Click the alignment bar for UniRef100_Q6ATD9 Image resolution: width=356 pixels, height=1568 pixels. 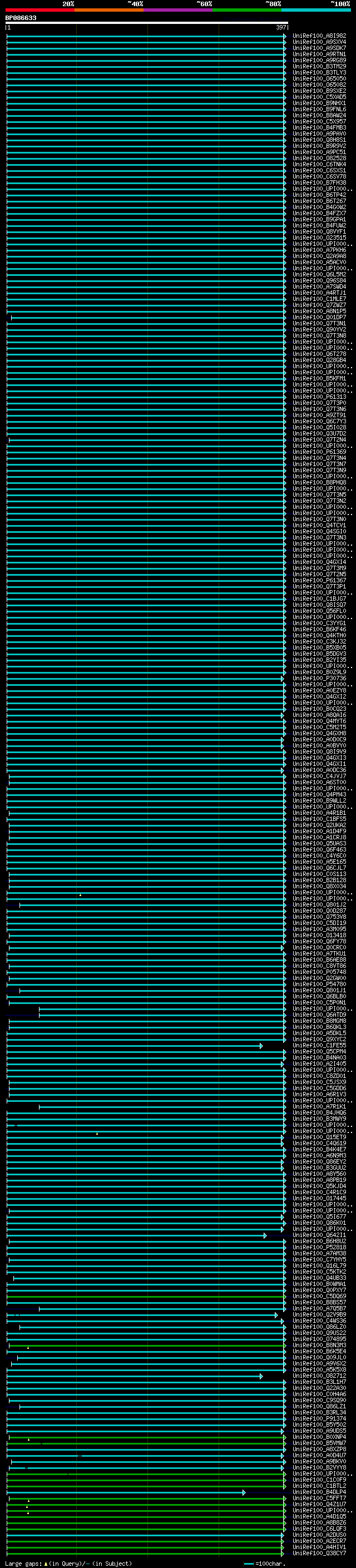(x=162, y=1015)
